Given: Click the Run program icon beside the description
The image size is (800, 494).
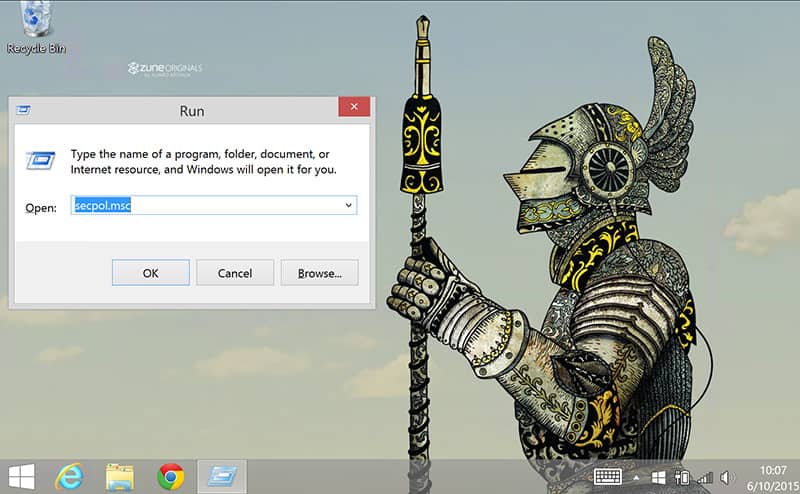Looking at the screenshot, I should tap(40, 161).
